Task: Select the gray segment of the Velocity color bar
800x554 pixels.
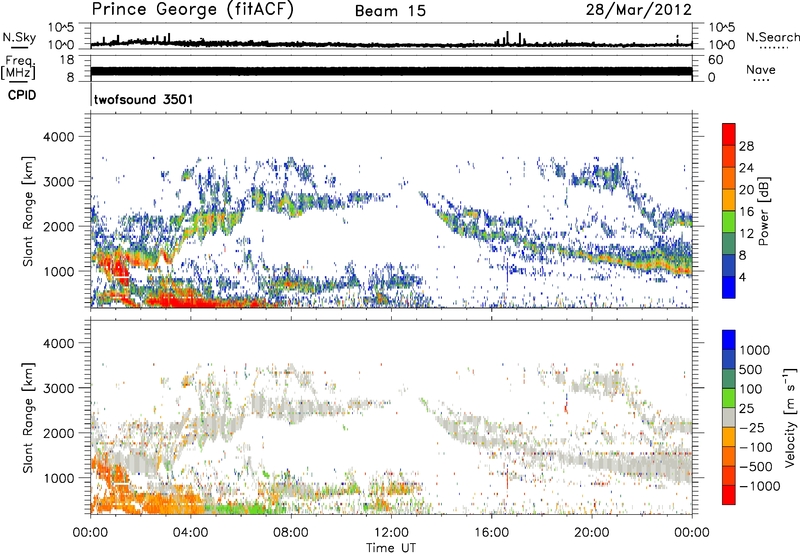Action: pos(729,417)
